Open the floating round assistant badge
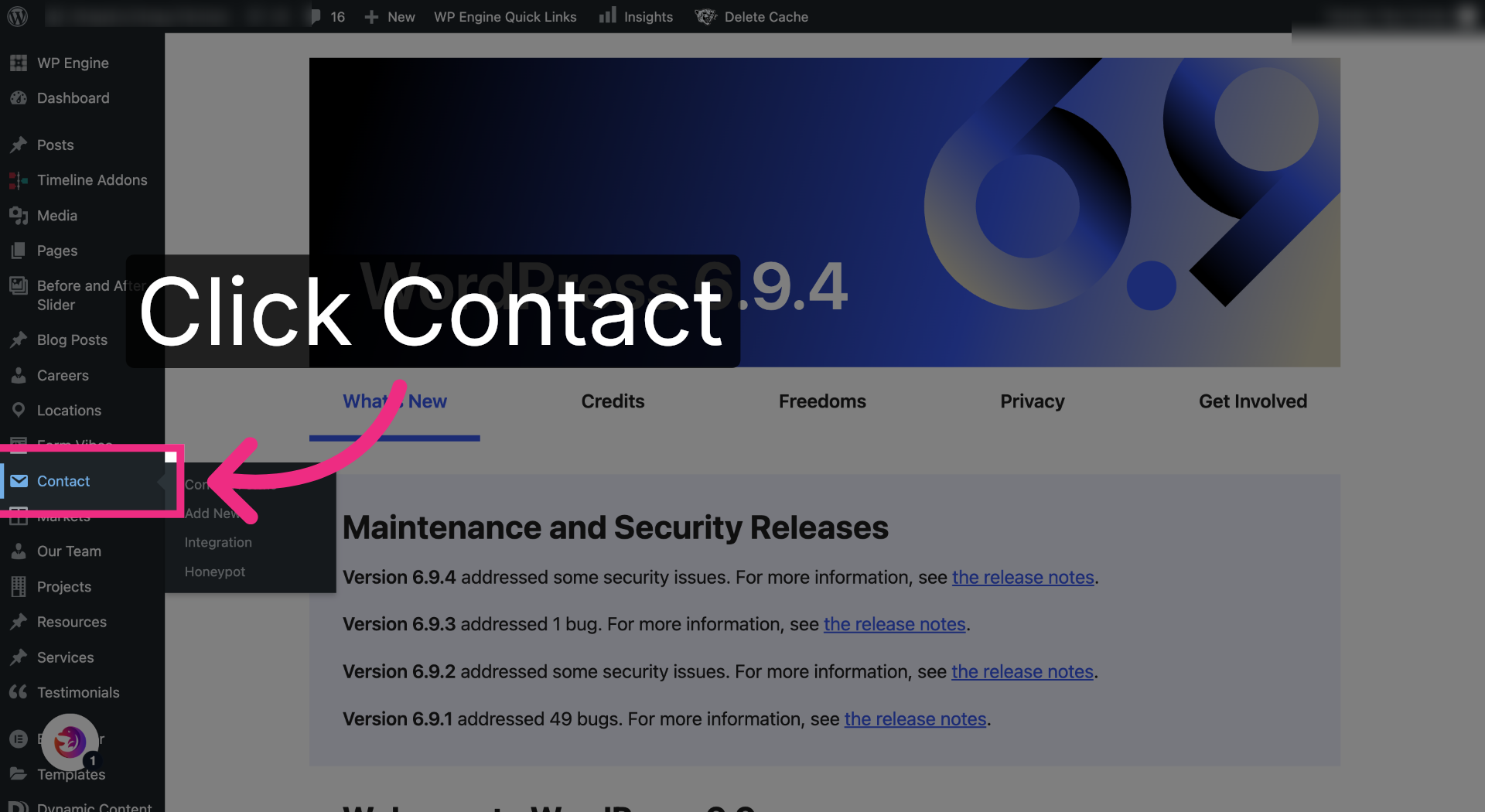The width and height of the screenshot is (1485, 812). click(x=70, y=742)
